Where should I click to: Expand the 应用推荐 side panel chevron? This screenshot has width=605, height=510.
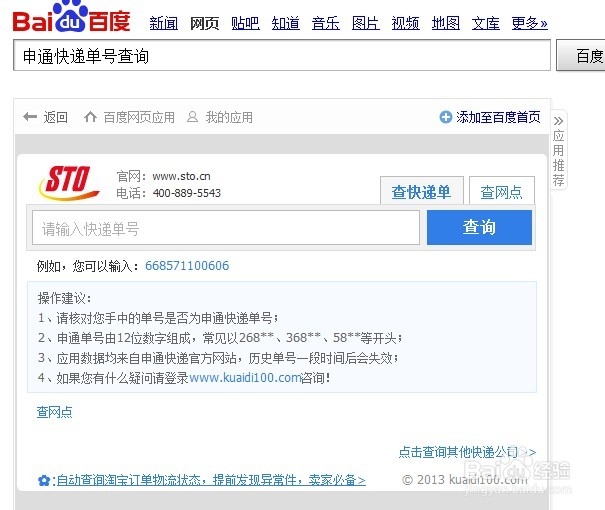point(558,121)
